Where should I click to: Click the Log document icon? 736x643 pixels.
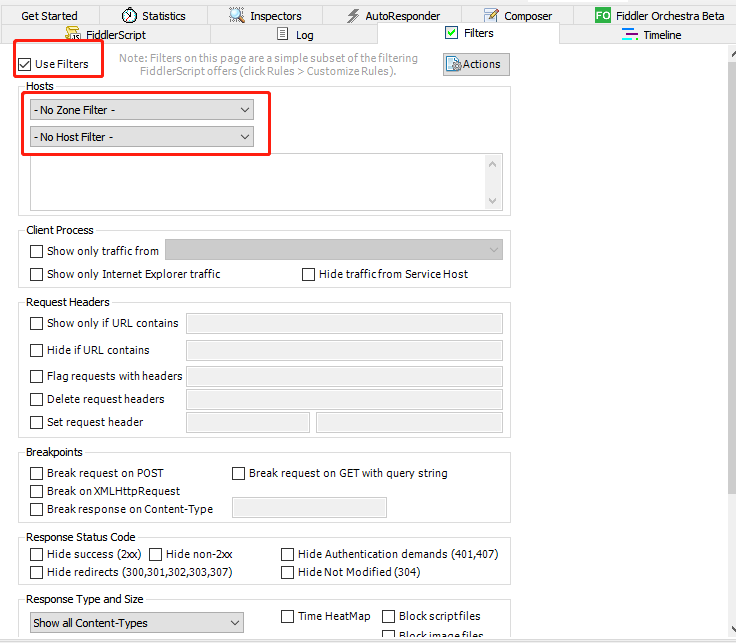(x=282, y=34)
